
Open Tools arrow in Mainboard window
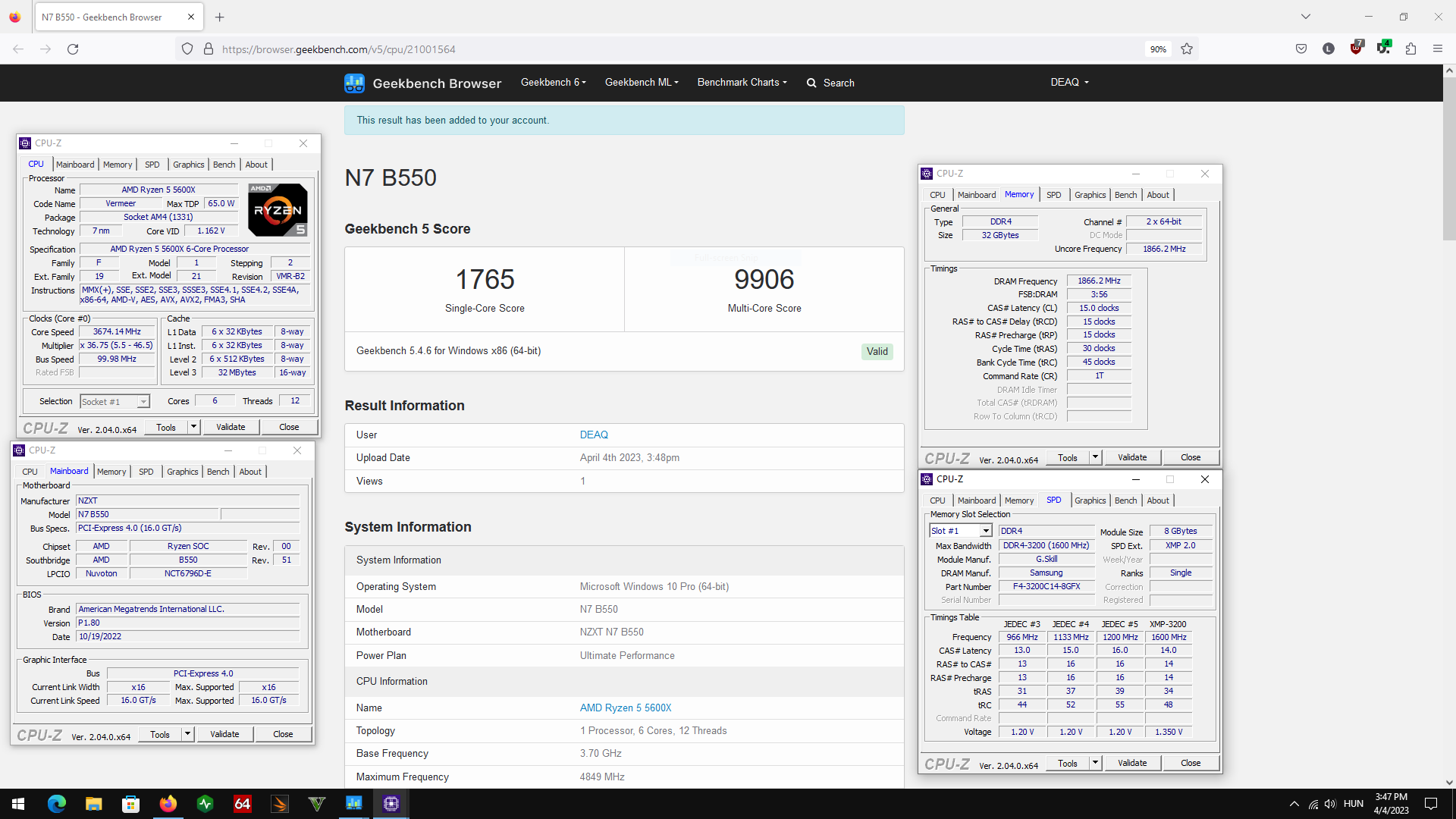[x=187, y=734]
